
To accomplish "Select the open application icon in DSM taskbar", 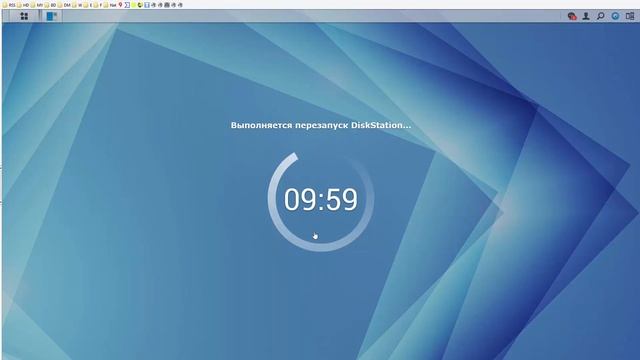I will click(x=51, y=16).
